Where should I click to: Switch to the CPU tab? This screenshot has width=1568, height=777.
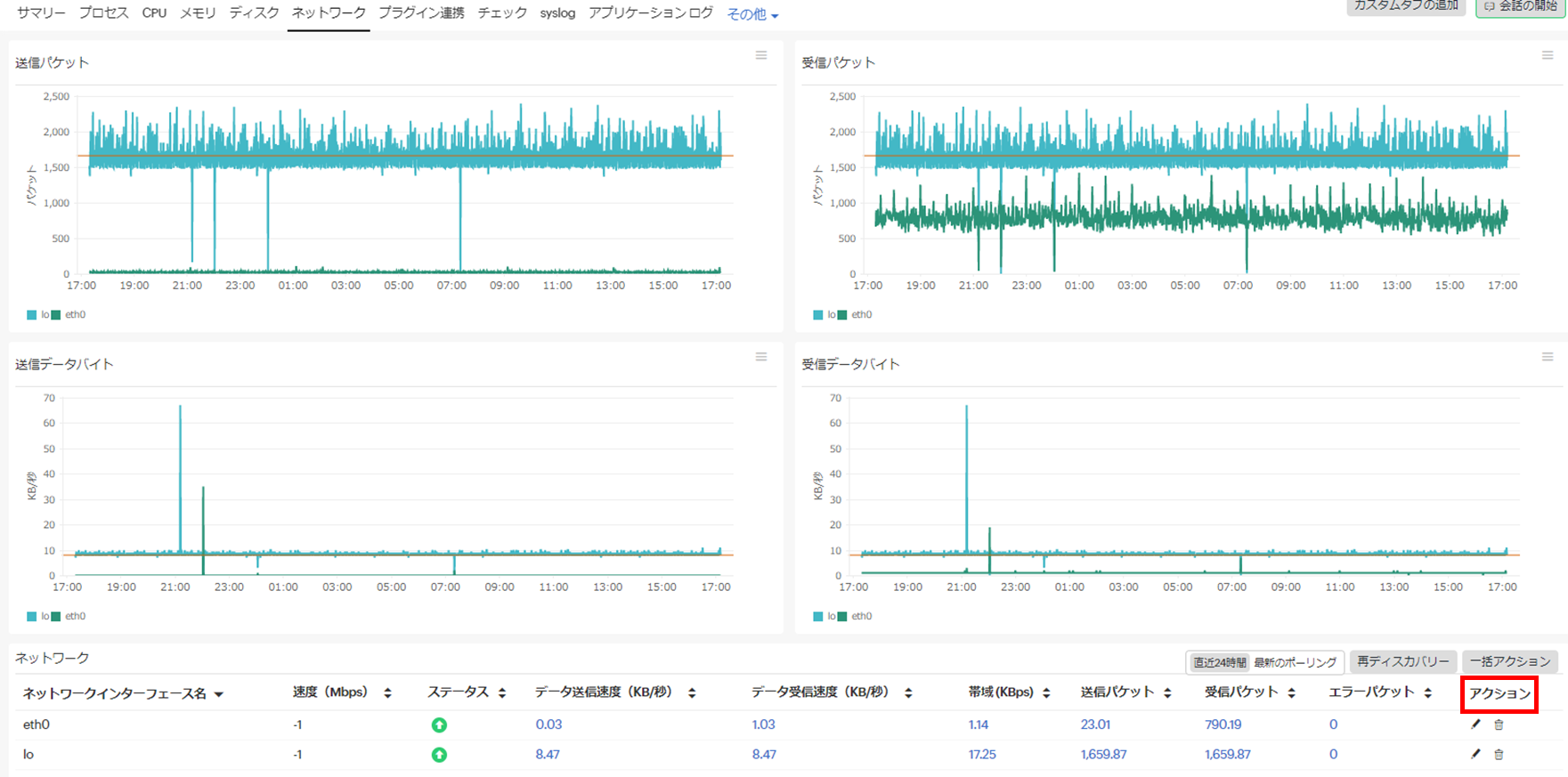tap(154, 13)
